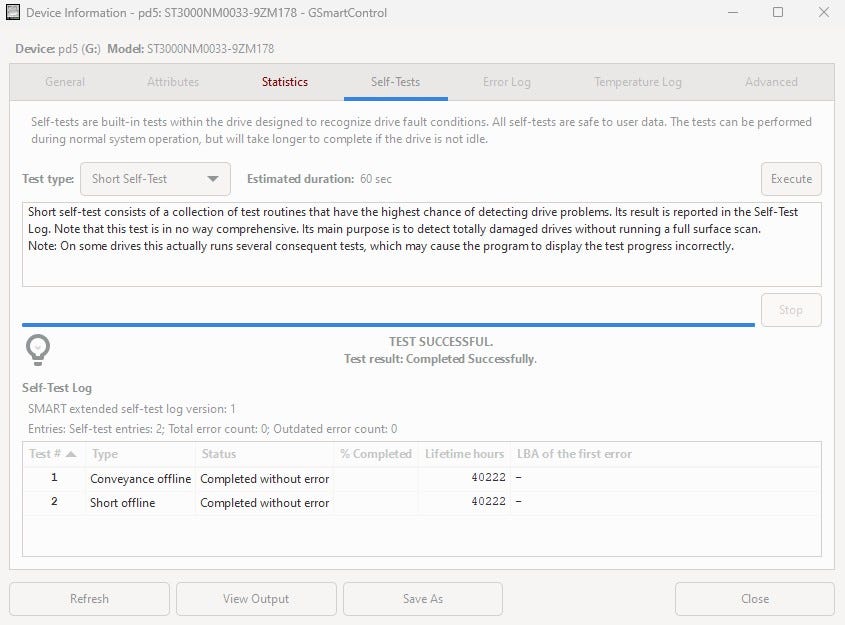Open the Test type dropdown
This screenshot has width=845, height=625.
[x=155, y=179]
